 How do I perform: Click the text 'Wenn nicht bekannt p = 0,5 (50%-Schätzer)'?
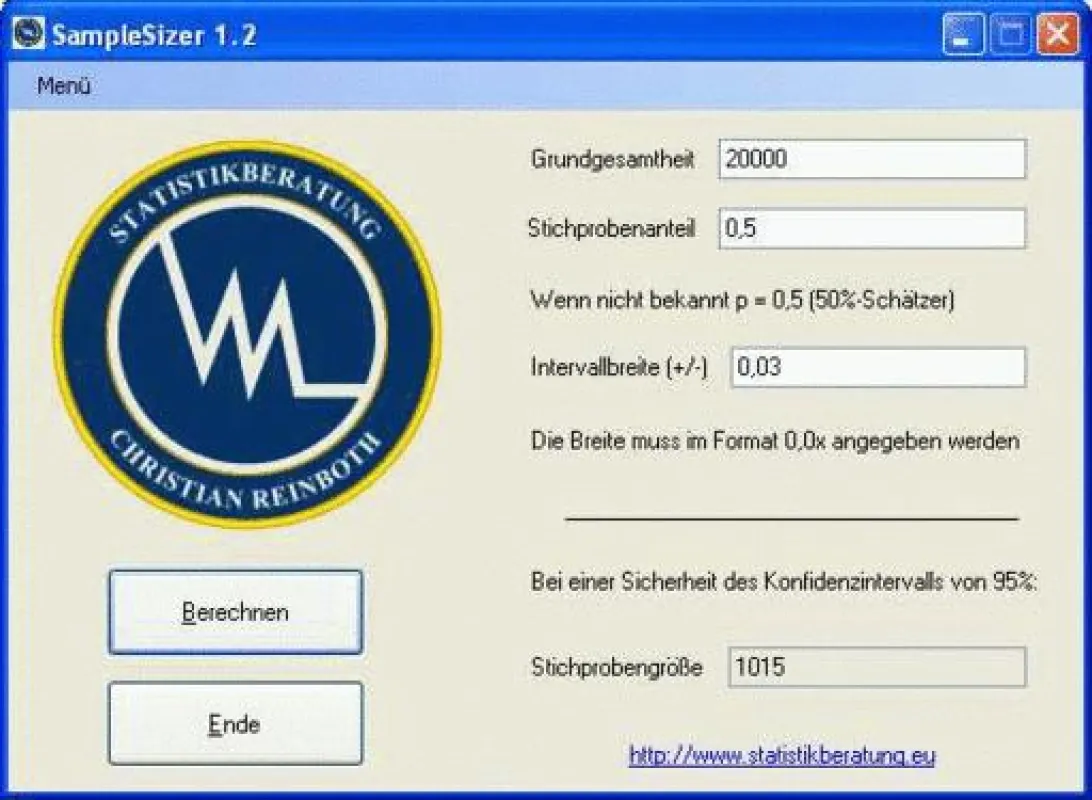pos(742,300)
